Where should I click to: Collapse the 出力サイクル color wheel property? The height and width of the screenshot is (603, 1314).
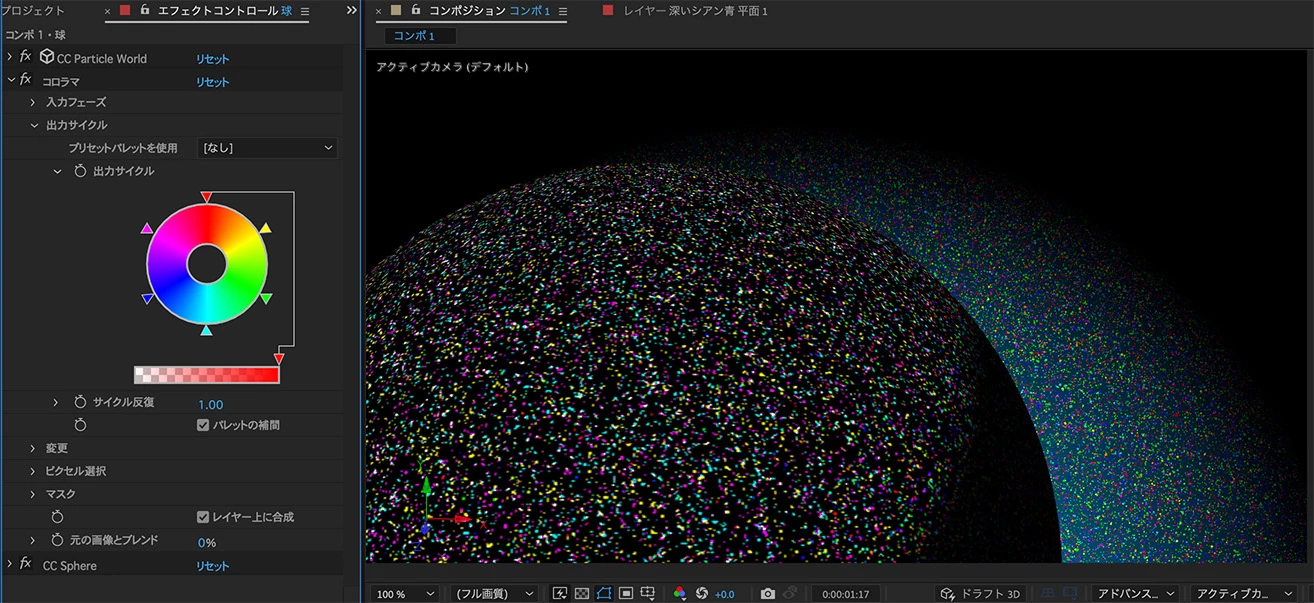point(57,171)
